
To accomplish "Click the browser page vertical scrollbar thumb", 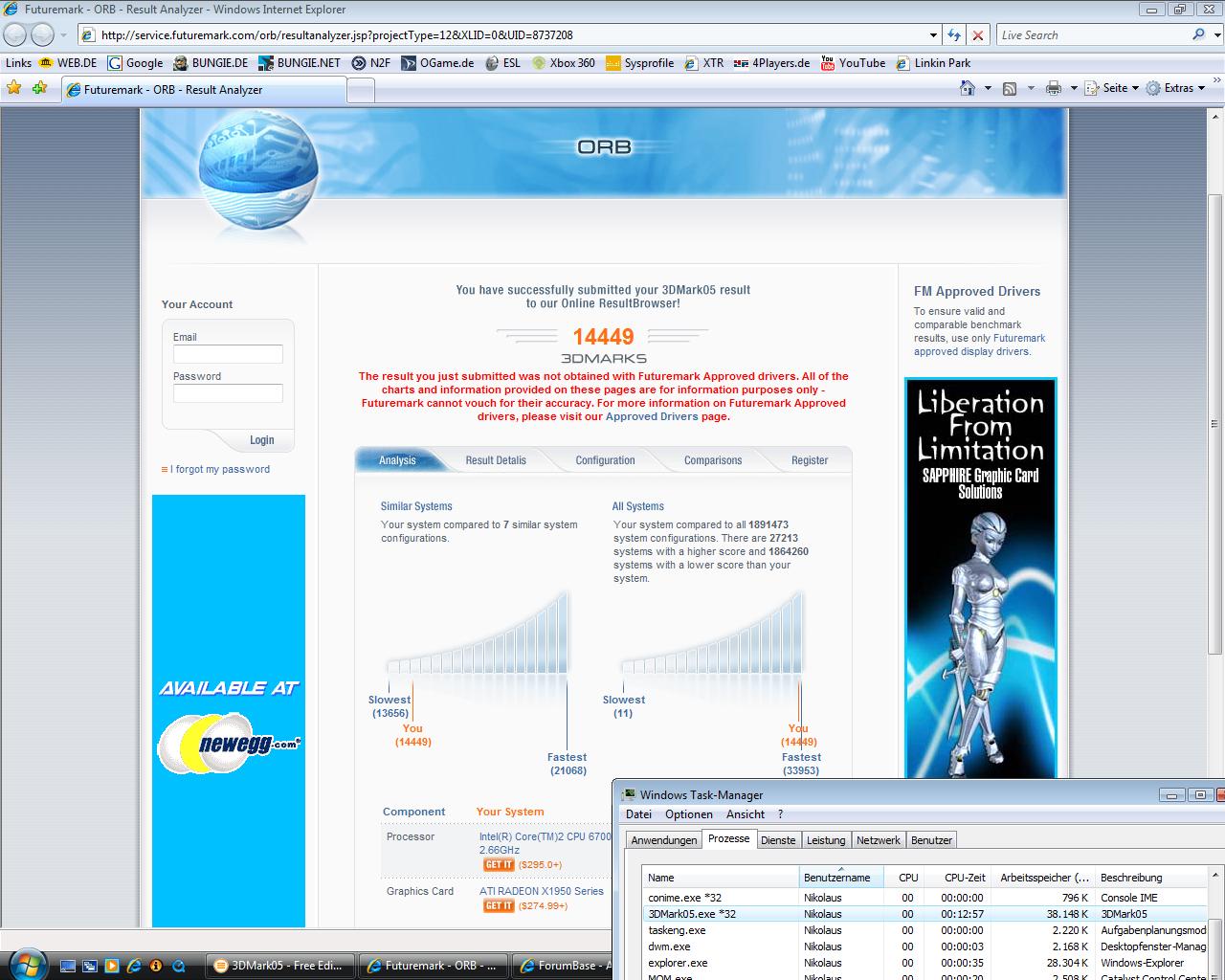I will coord(1215,424).
